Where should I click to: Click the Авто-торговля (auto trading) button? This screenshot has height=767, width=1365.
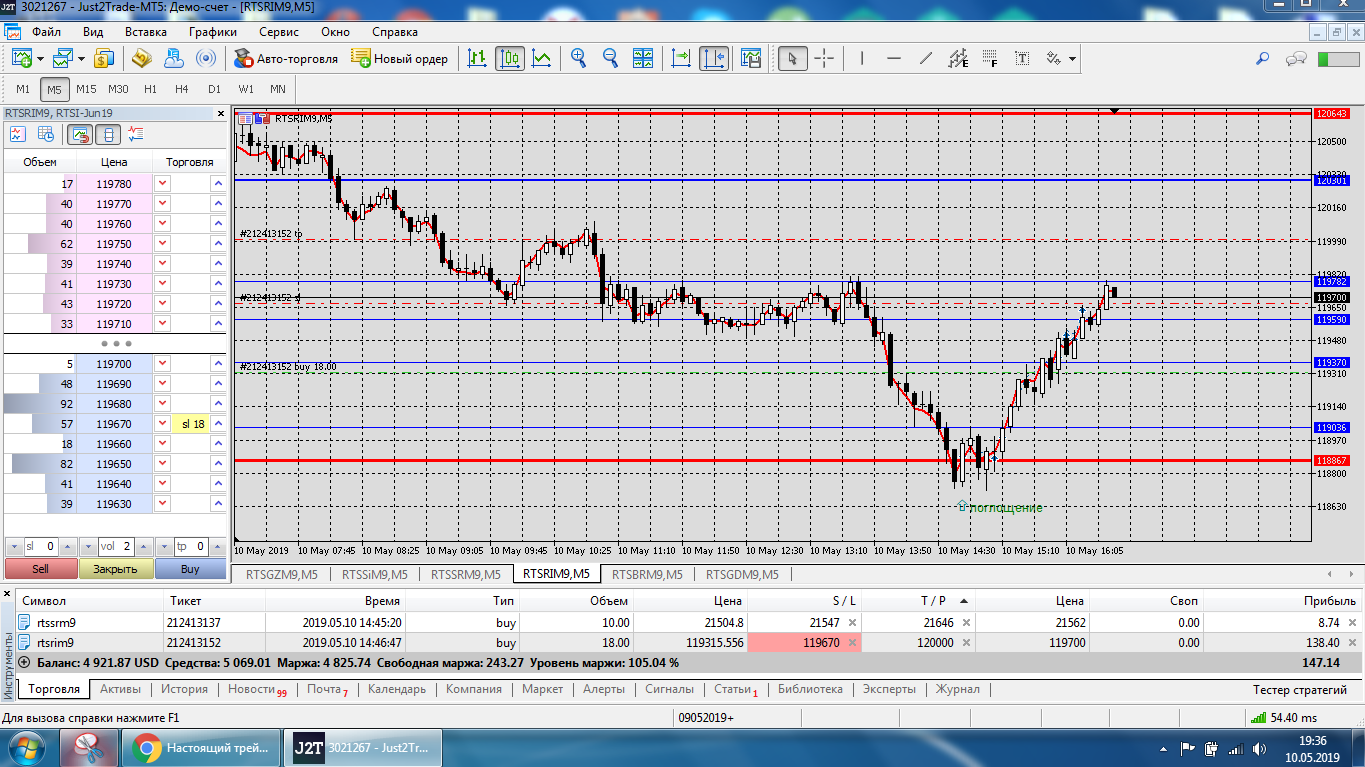286,59
